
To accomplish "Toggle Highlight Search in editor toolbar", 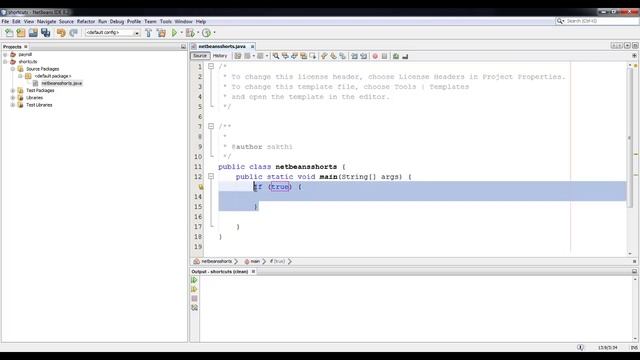I will [x=303, y=56].
